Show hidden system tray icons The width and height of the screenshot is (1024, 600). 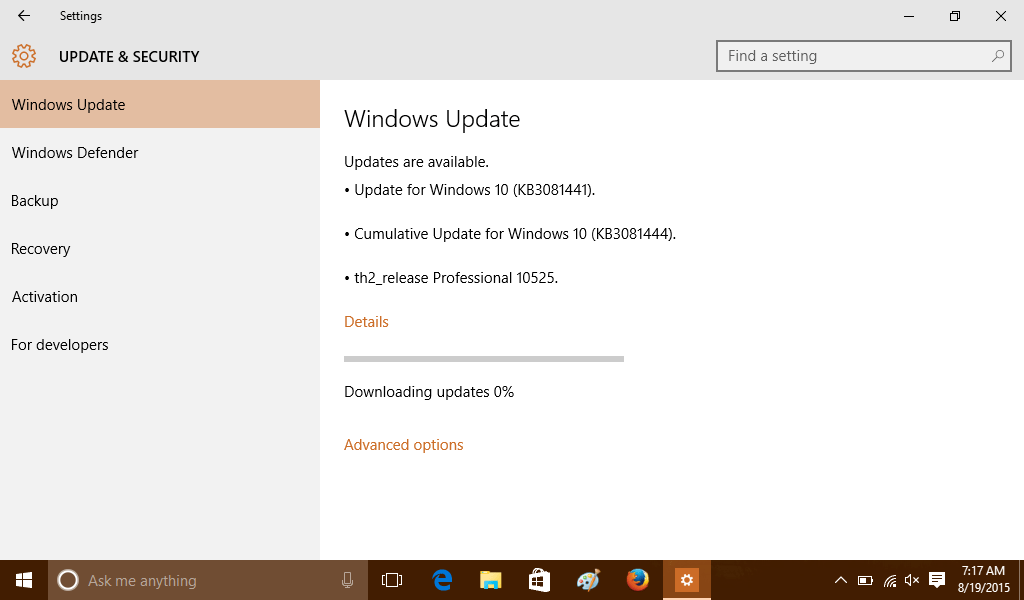click(841, 580)
